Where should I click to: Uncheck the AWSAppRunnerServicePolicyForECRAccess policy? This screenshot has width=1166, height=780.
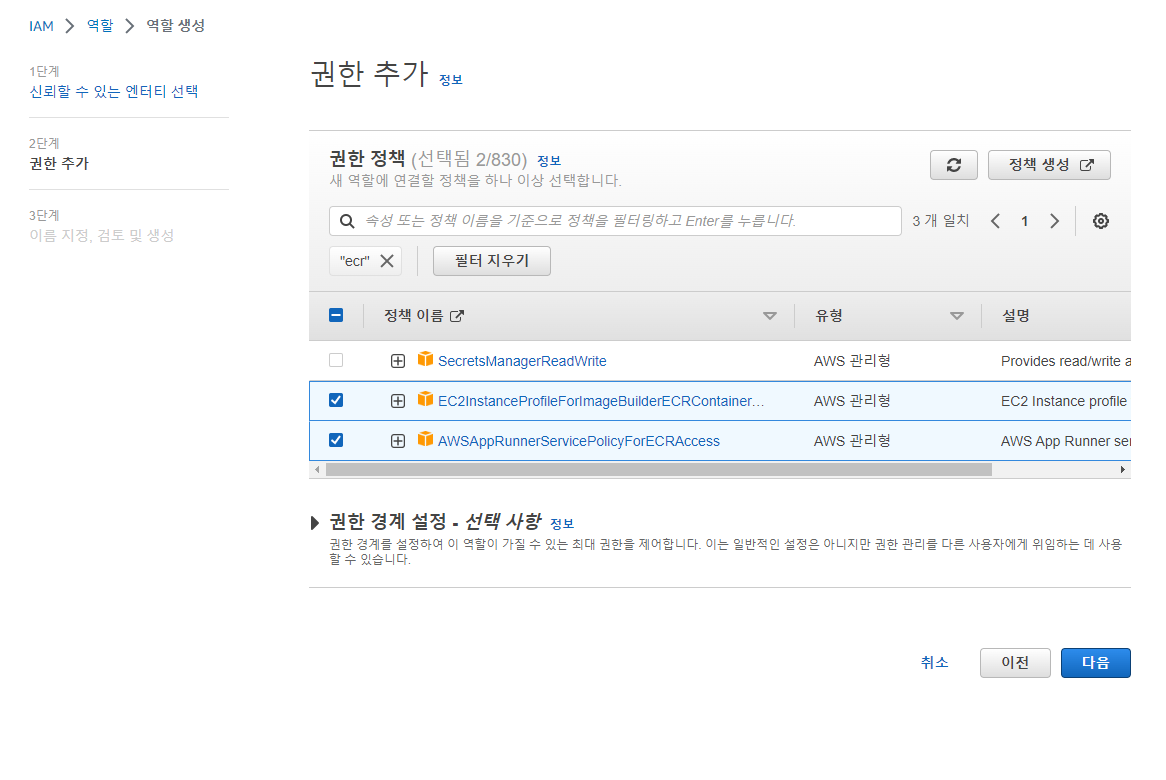tap(336, 440)
